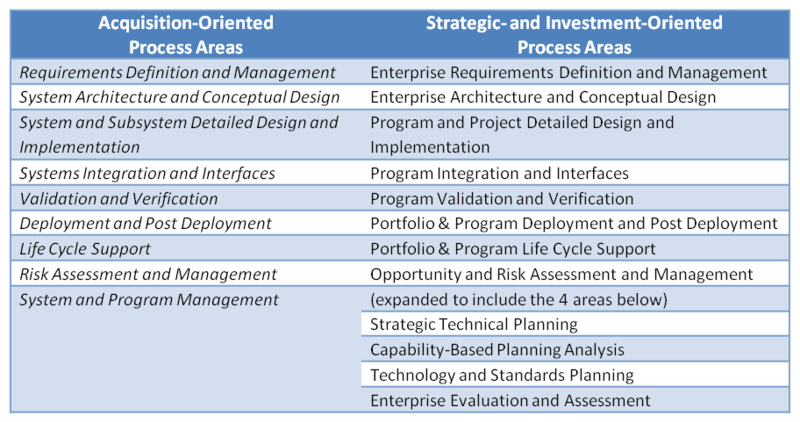800x422 pixels.
Task: Select Requirements Definition and Management cell
Action: click(186, 72)
